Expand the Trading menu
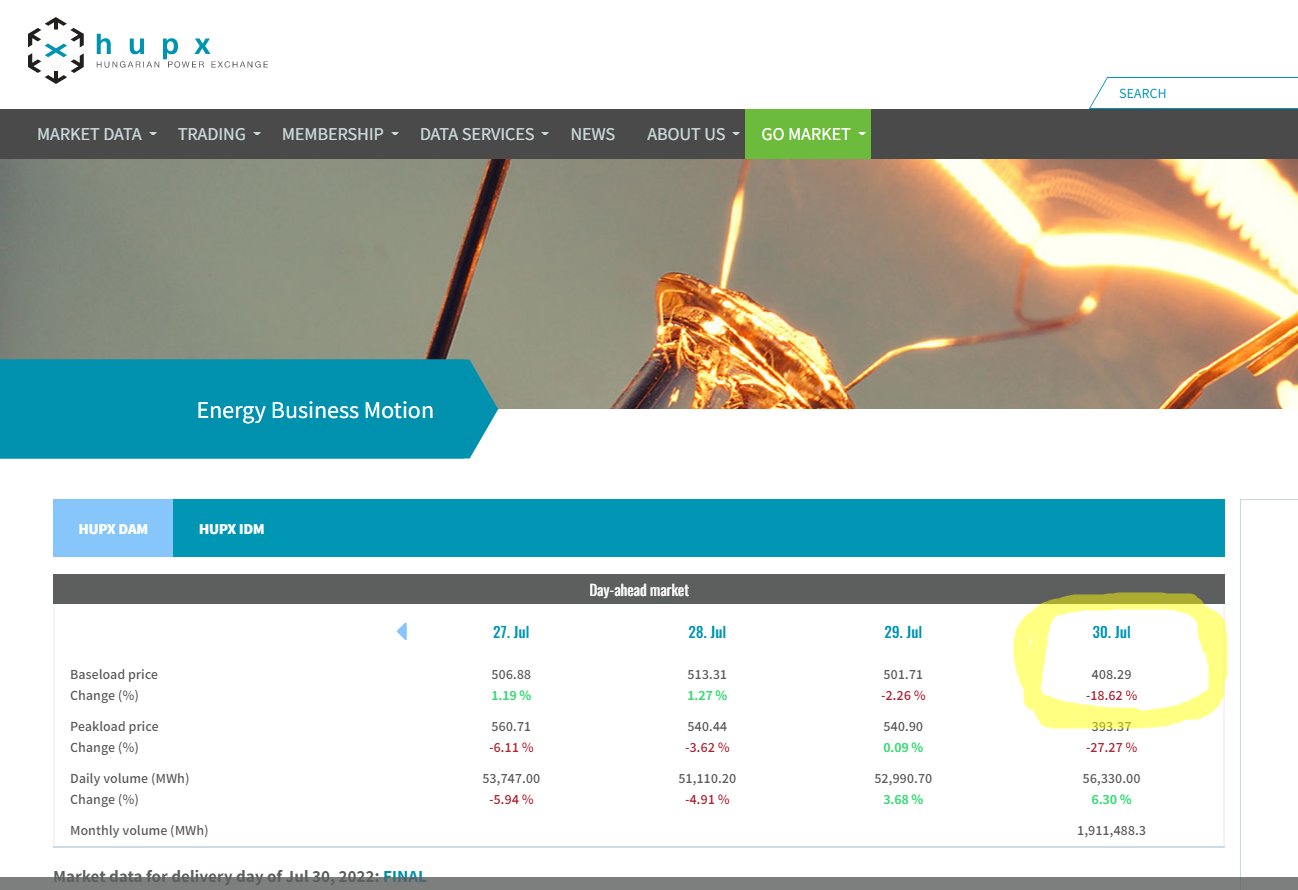 [218, 134]
